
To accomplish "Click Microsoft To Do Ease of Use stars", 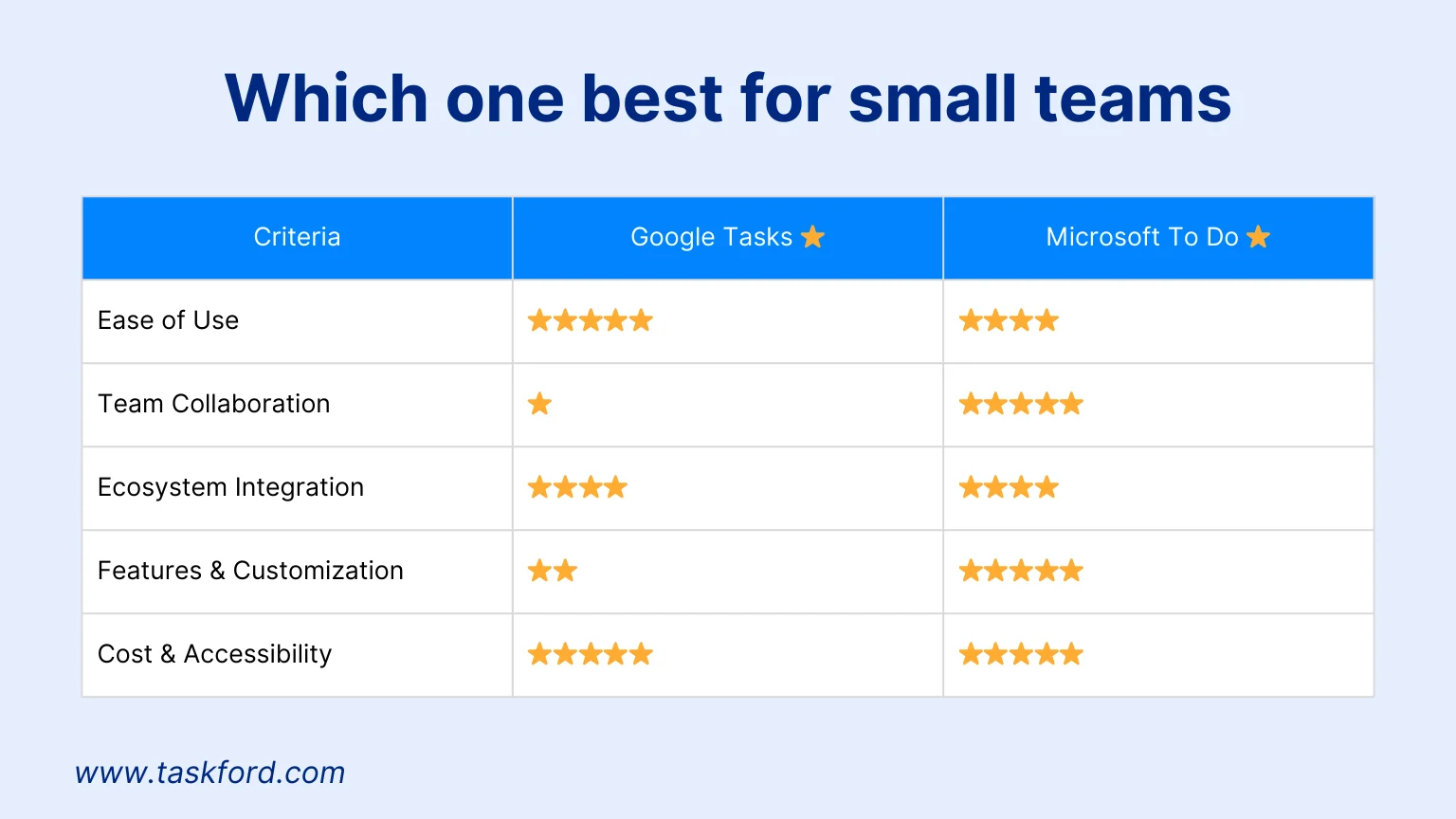I will point(1009,320).
